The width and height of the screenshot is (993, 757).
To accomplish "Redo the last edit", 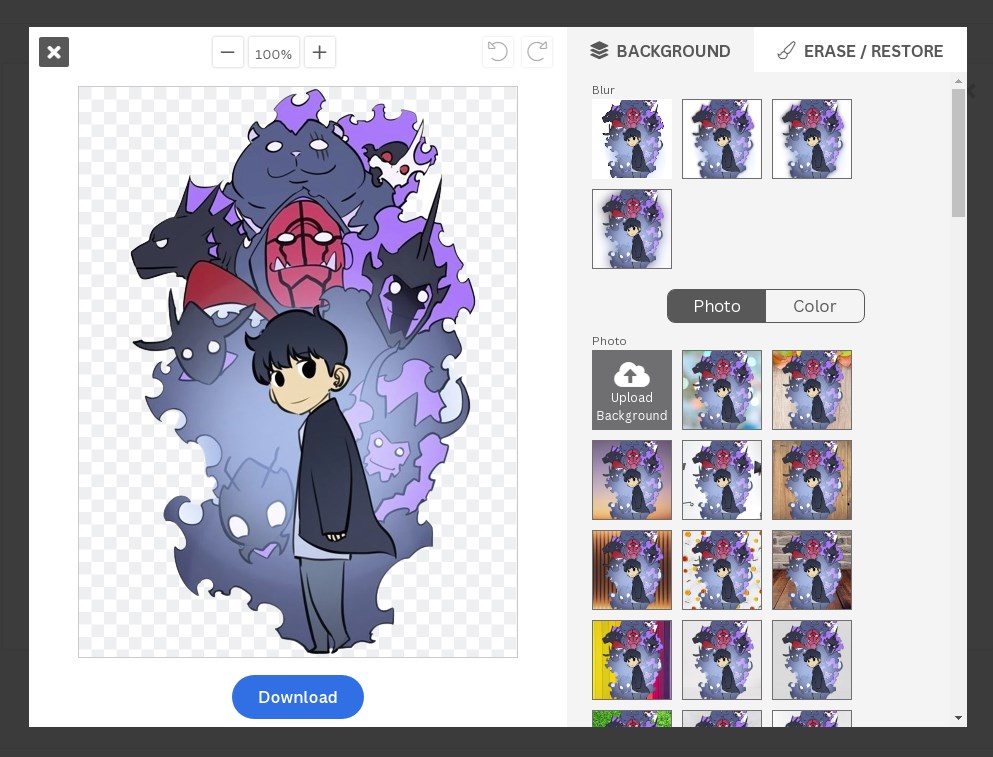I will pos(537,52).
